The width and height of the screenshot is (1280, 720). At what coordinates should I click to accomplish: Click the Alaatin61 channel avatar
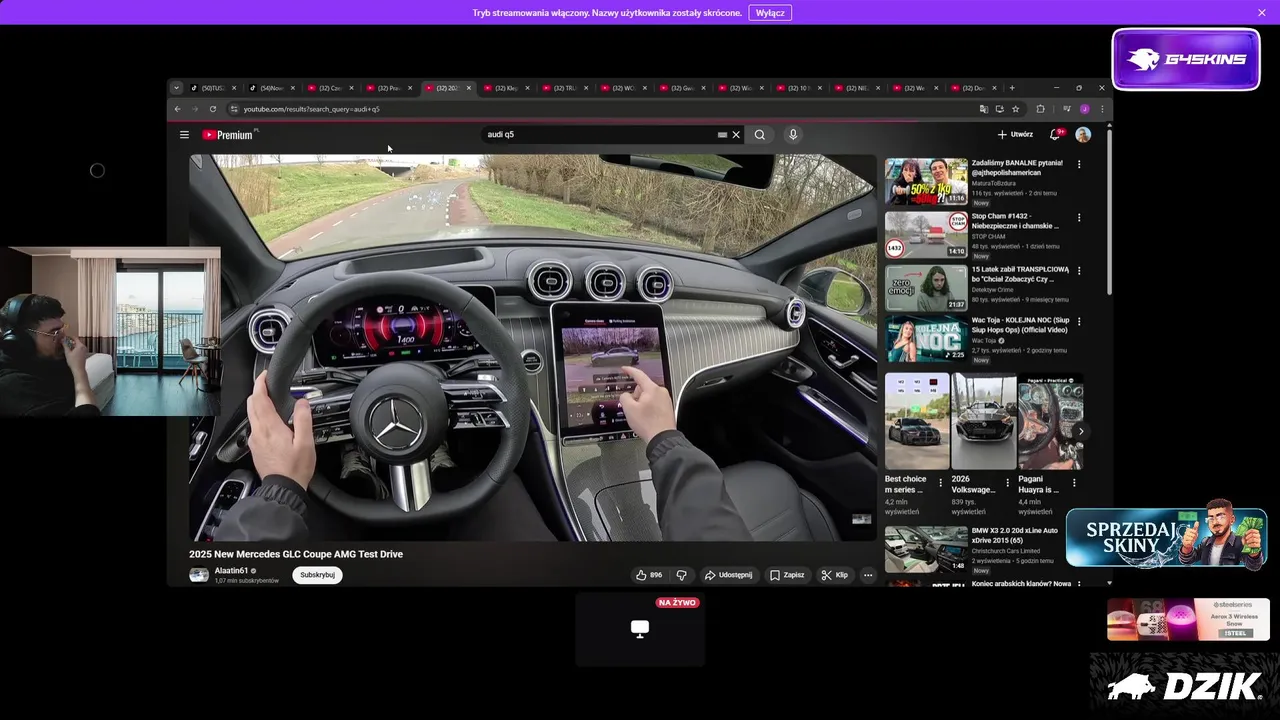point(199,575)
